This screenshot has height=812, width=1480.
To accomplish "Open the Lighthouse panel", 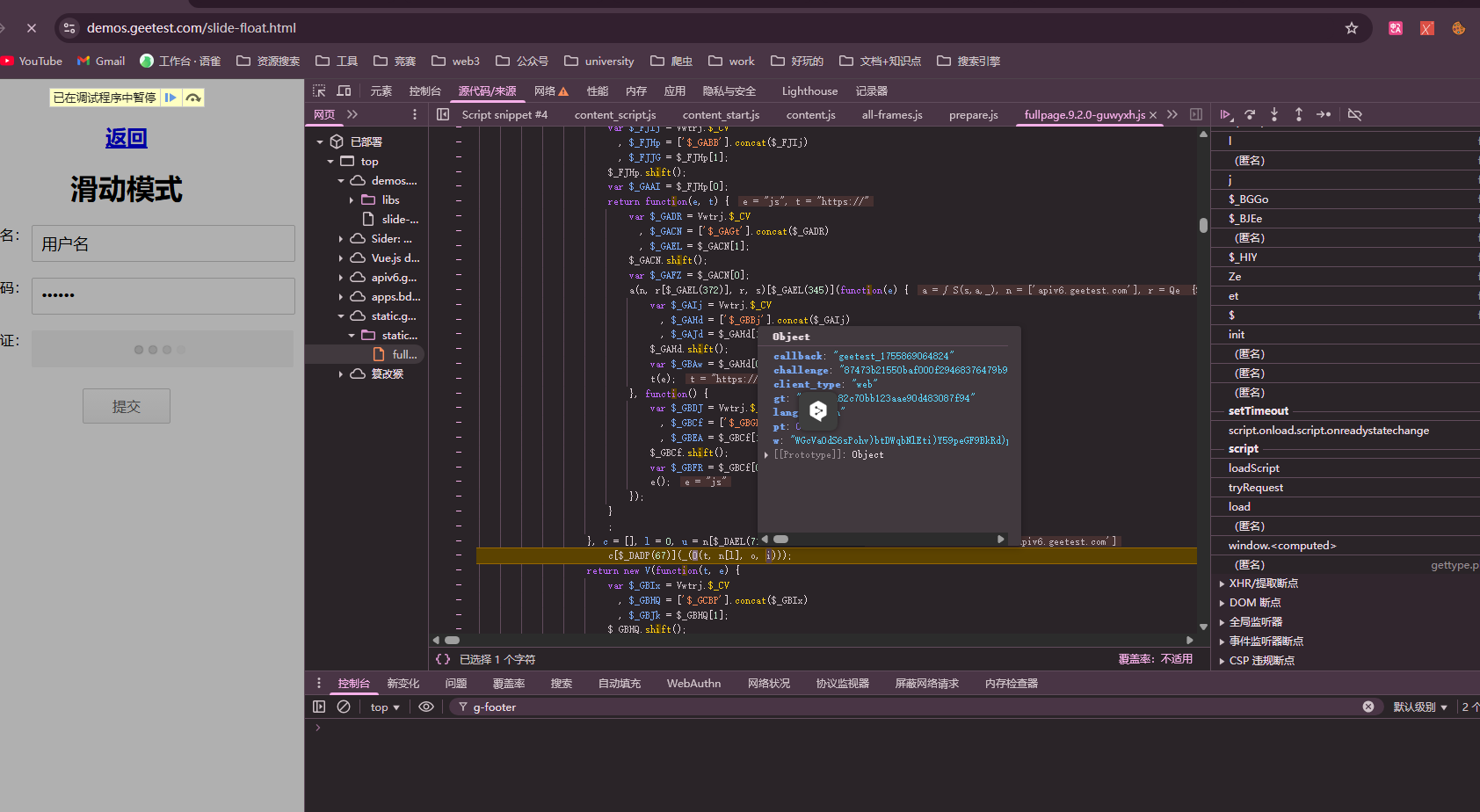I will (x=809, y=91).
